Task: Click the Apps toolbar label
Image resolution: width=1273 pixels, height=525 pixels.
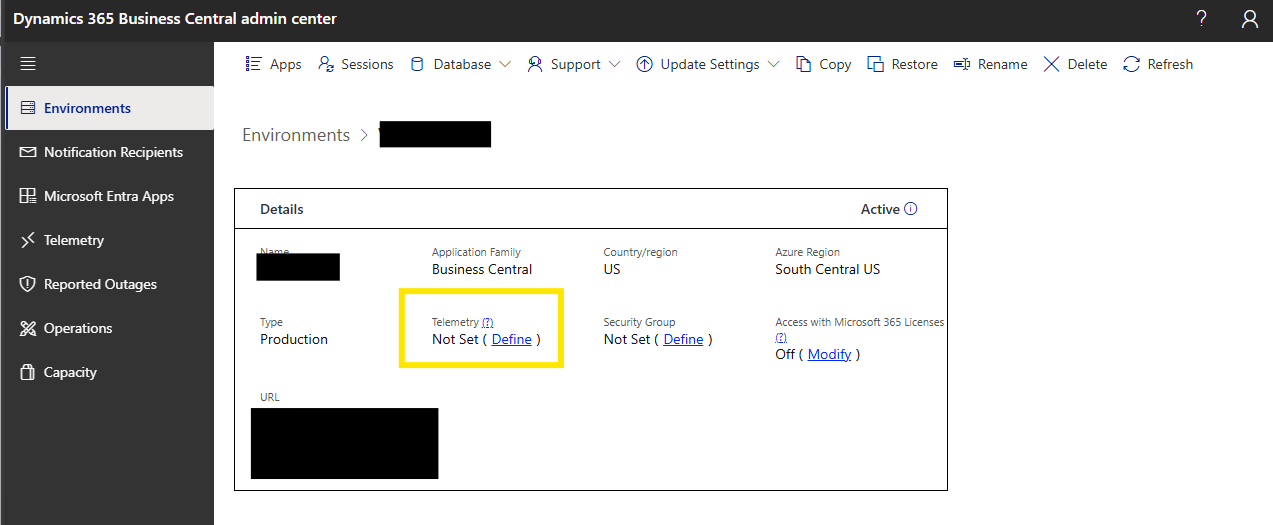Action: pyautogui.click(x=286, y=64)
